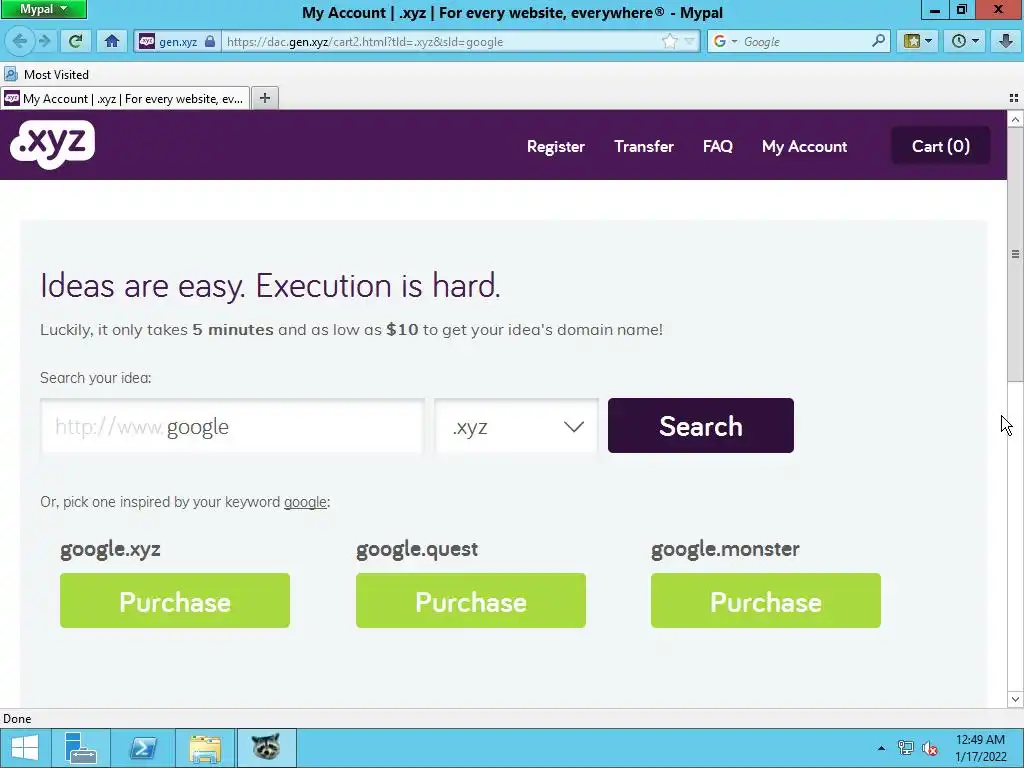The image size is (1024, 768).
Task: Open Cart (0) button
Action: (940, 146)
